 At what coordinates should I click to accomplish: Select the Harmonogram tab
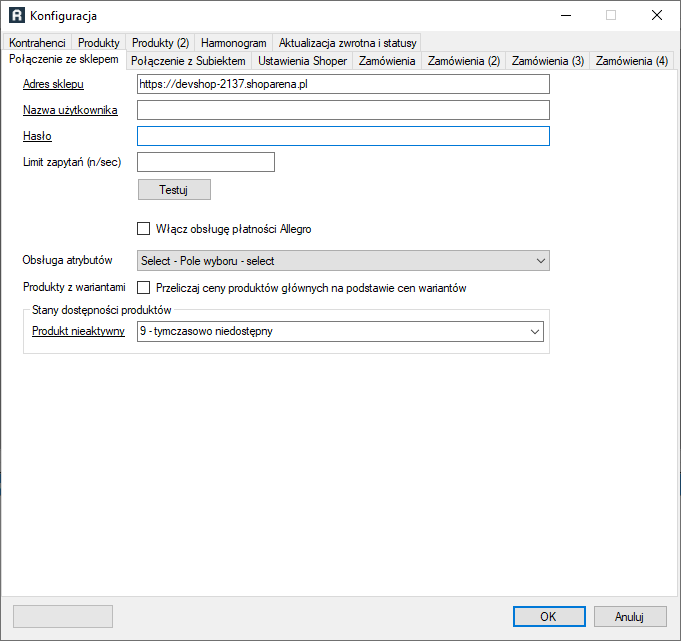click(x=234, y=43)
